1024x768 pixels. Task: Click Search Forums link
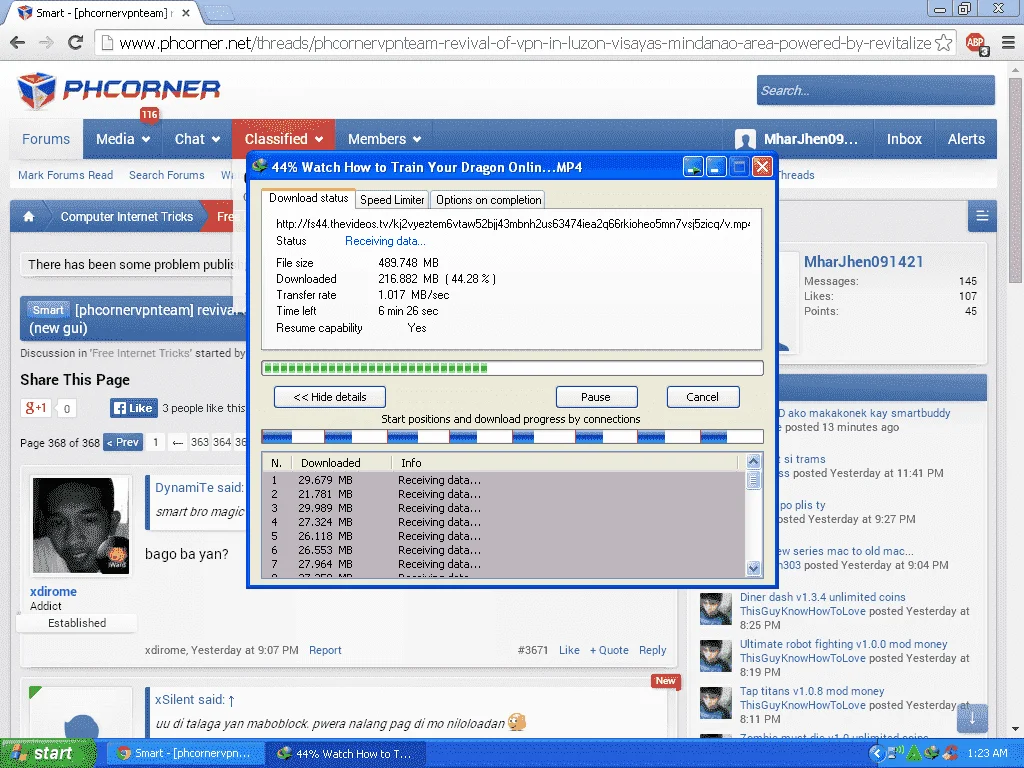click(x=167, y=175)
